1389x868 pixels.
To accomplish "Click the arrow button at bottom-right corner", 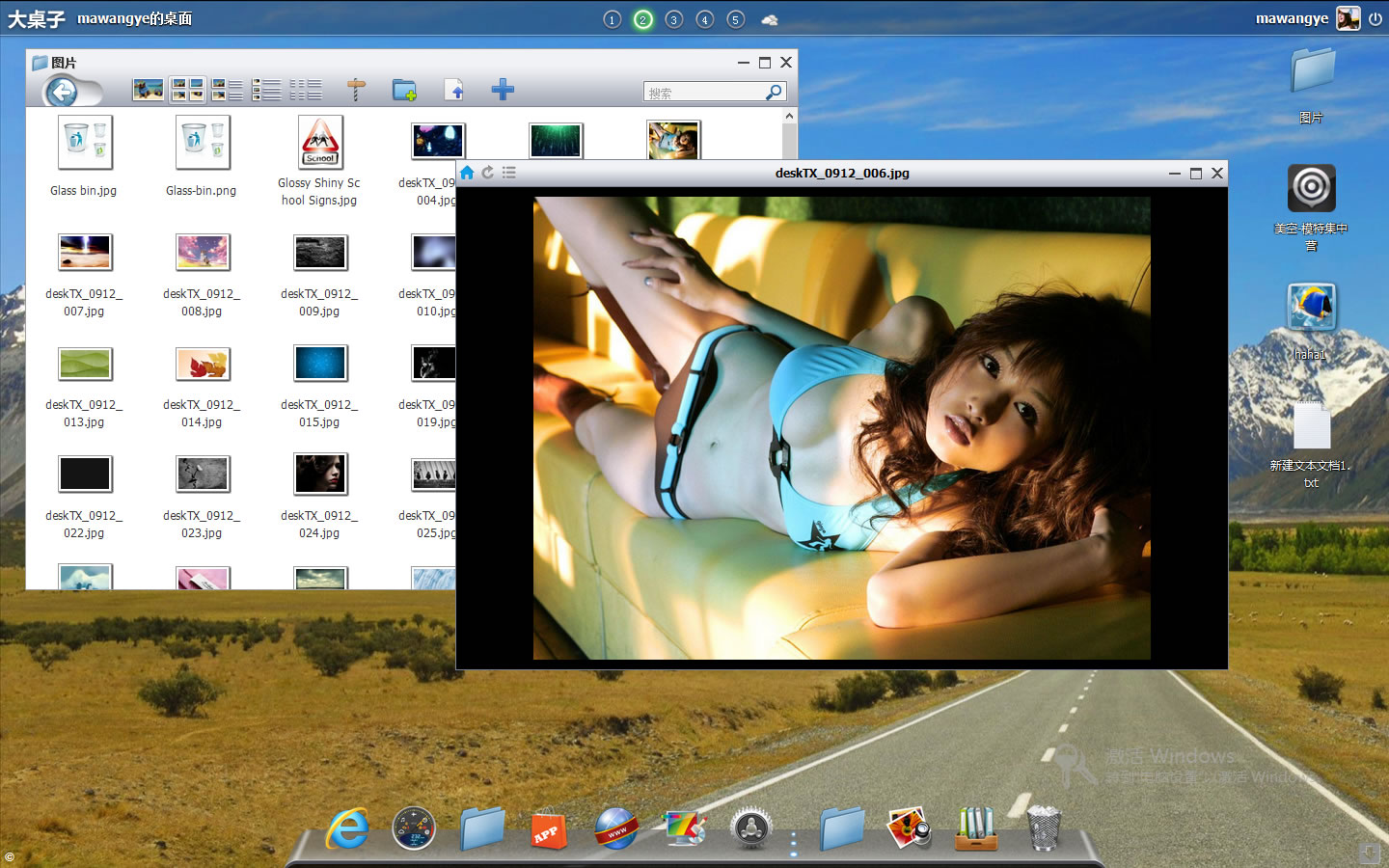I will pyautogui.click(x=1370, y=853).
